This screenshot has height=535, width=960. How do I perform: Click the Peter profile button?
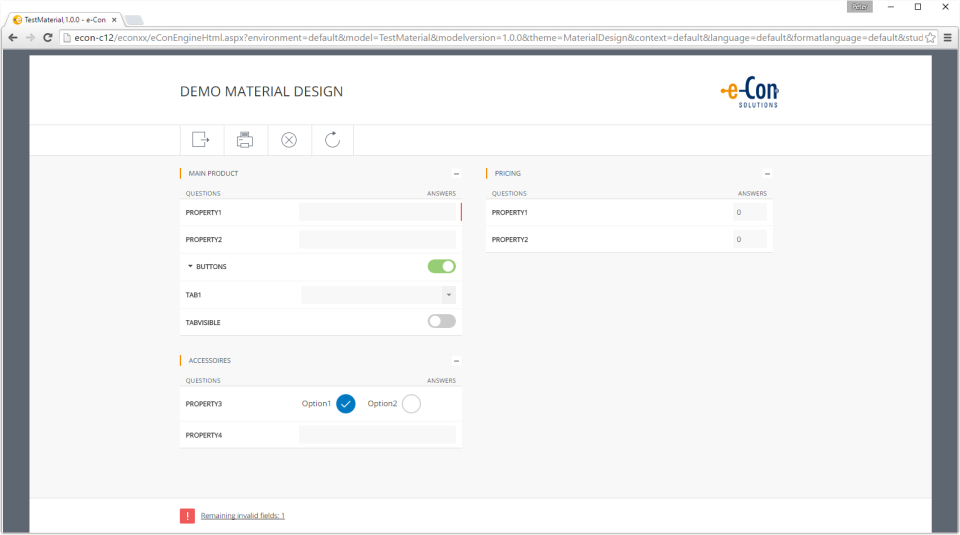pos(860,7)
